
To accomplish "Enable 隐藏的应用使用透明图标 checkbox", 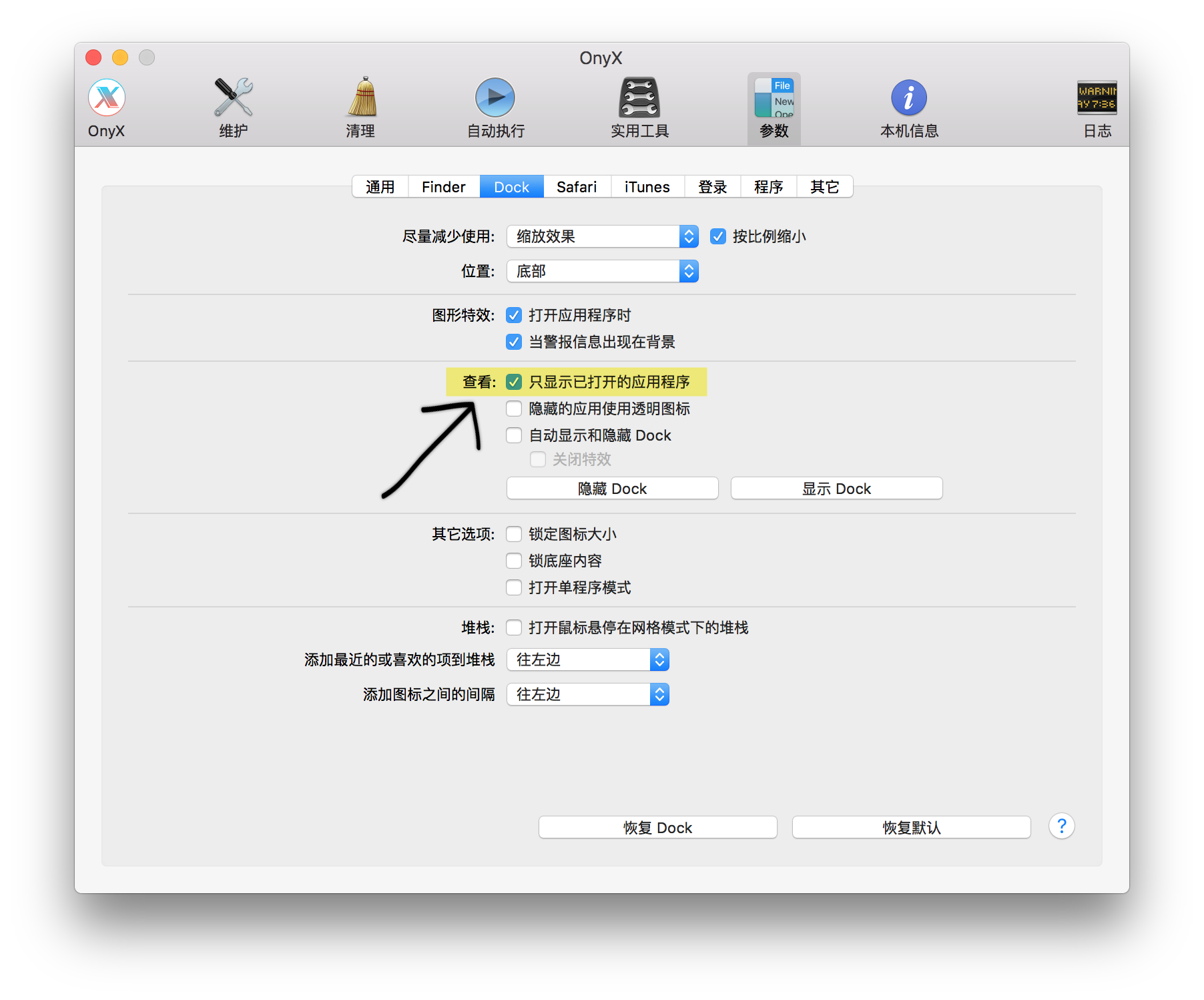I will point(514,409).
